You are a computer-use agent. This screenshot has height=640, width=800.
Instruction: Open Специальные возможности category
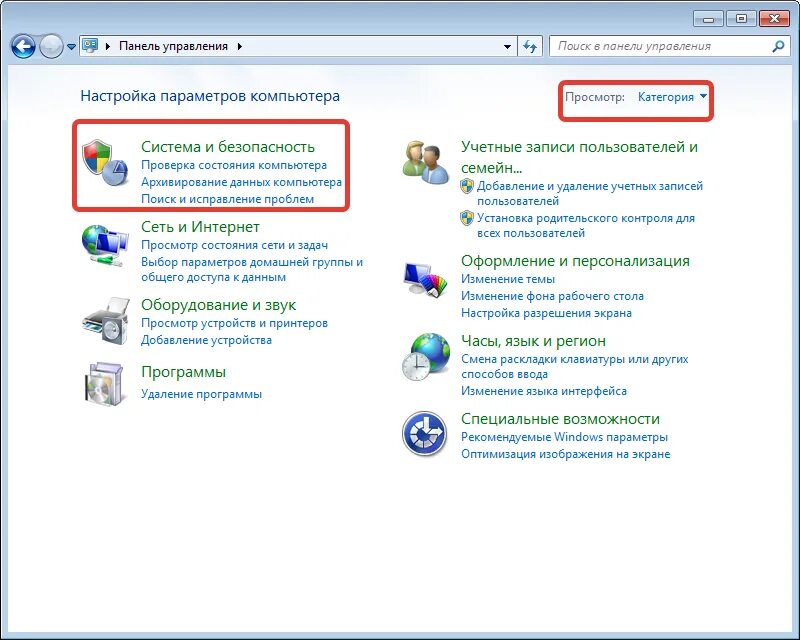tap(560, 419)
